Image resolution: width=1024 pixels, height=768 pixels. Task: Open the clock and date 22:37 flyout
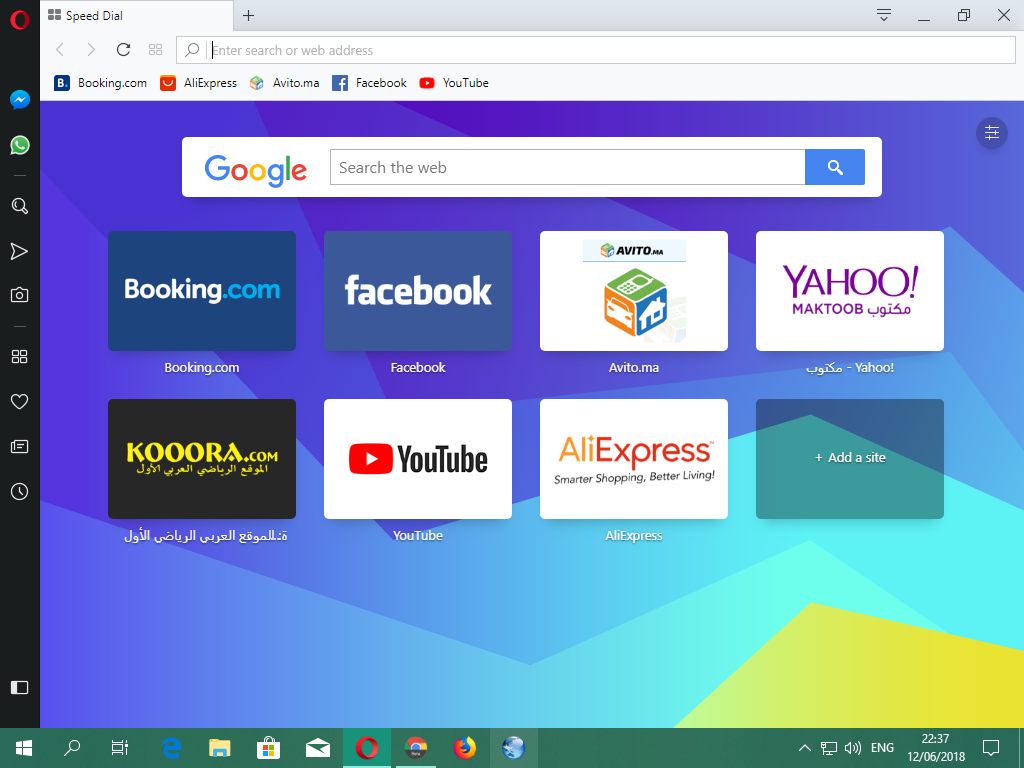tap(935, 748)
